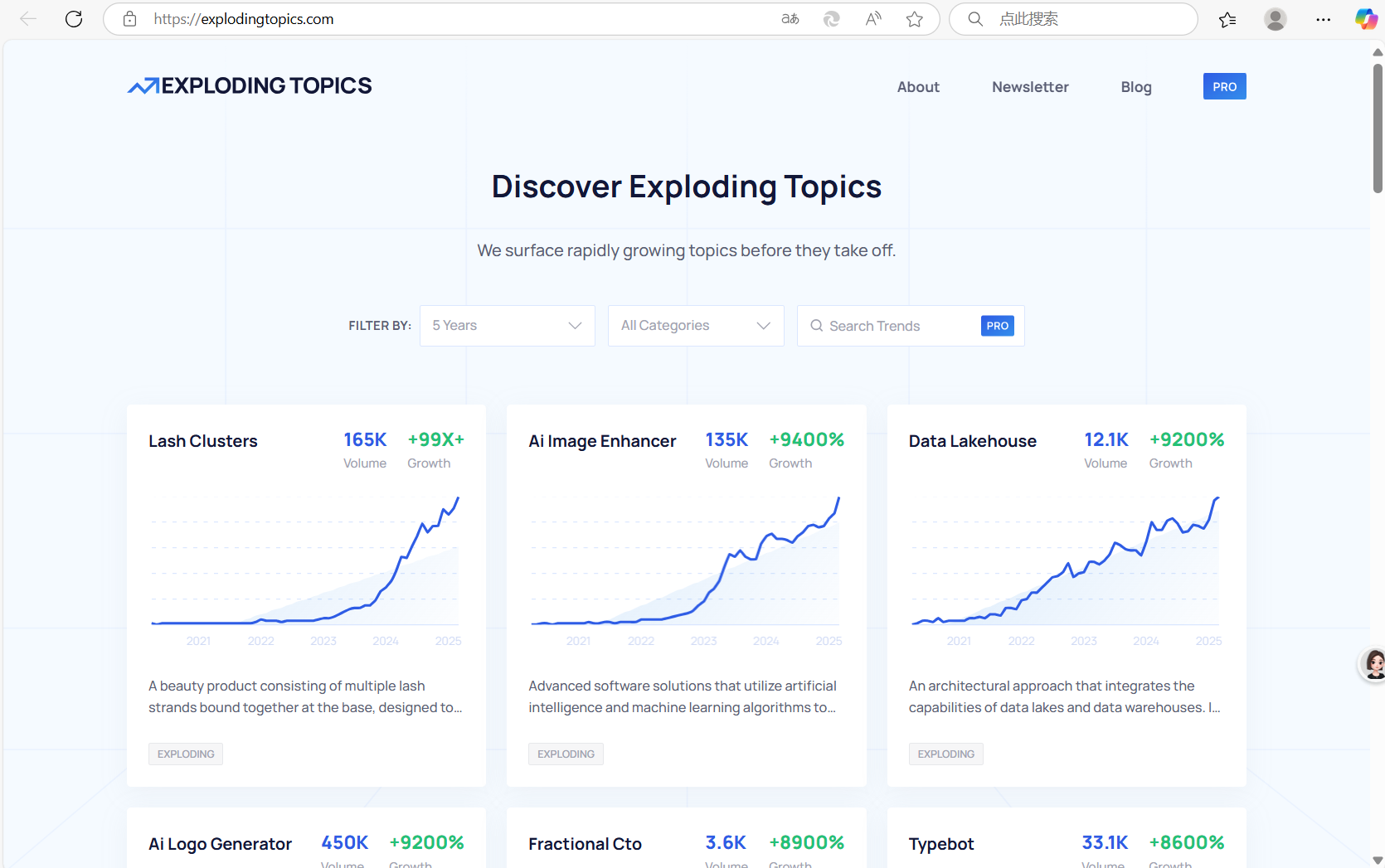Image resolution: width=1385 pixels, height=868 pixels.
Task: Add page to favorites star
Action: point(915,19)
